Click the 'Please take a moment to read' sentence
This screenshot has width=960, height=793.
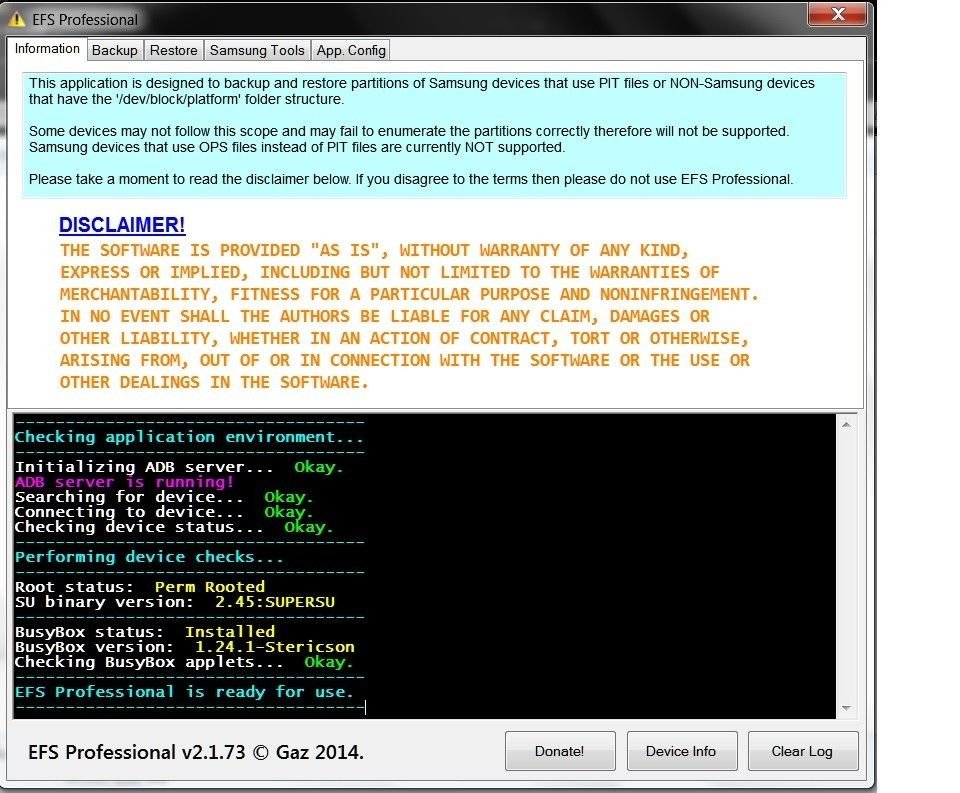coord(411,179)
